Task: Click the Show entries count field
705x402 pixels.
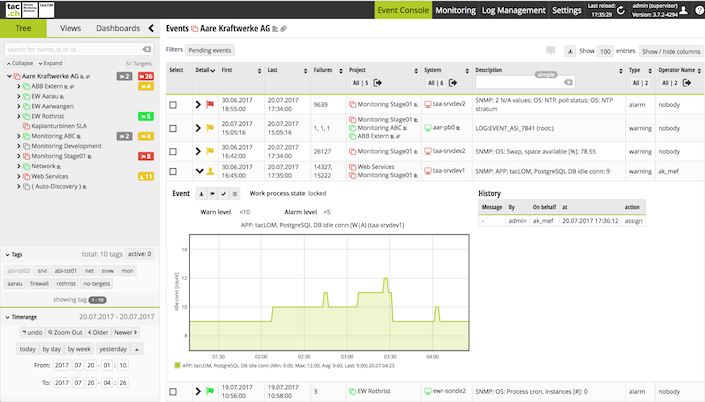Action: pos(605,51)
